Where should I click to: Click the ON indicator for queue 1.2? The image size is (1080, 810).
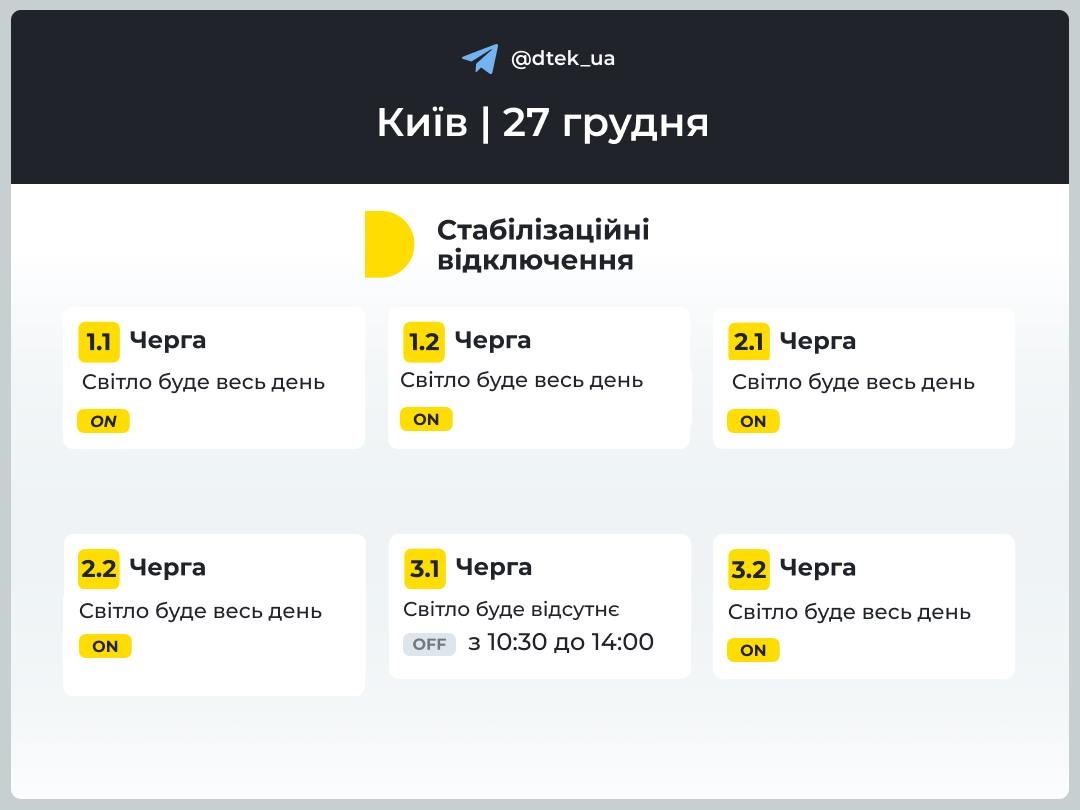point(426,419)
